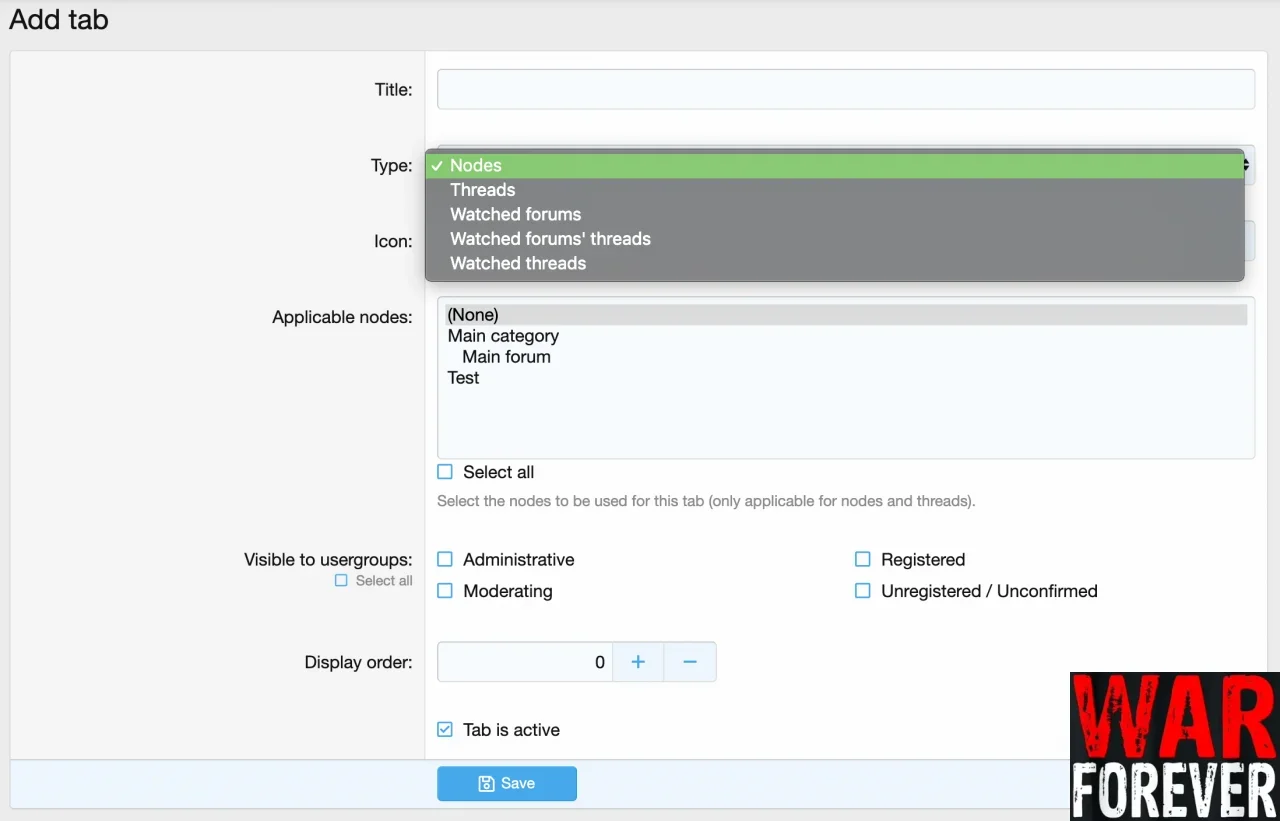Select Main forum in Applicable nodes
This screenshot has height=821, width=1280.
[846, 357]
